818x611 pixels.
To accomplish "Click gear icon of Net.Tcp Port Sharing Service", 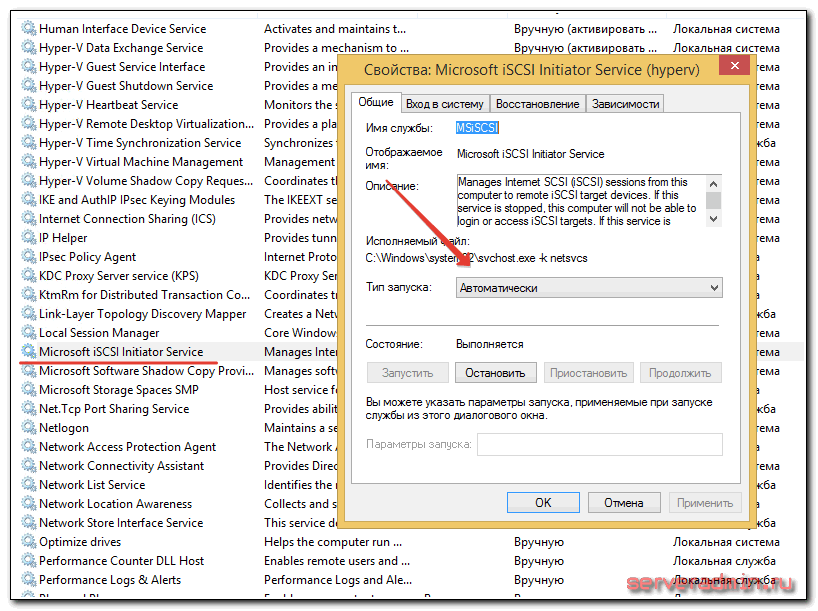I will point(28,409).
